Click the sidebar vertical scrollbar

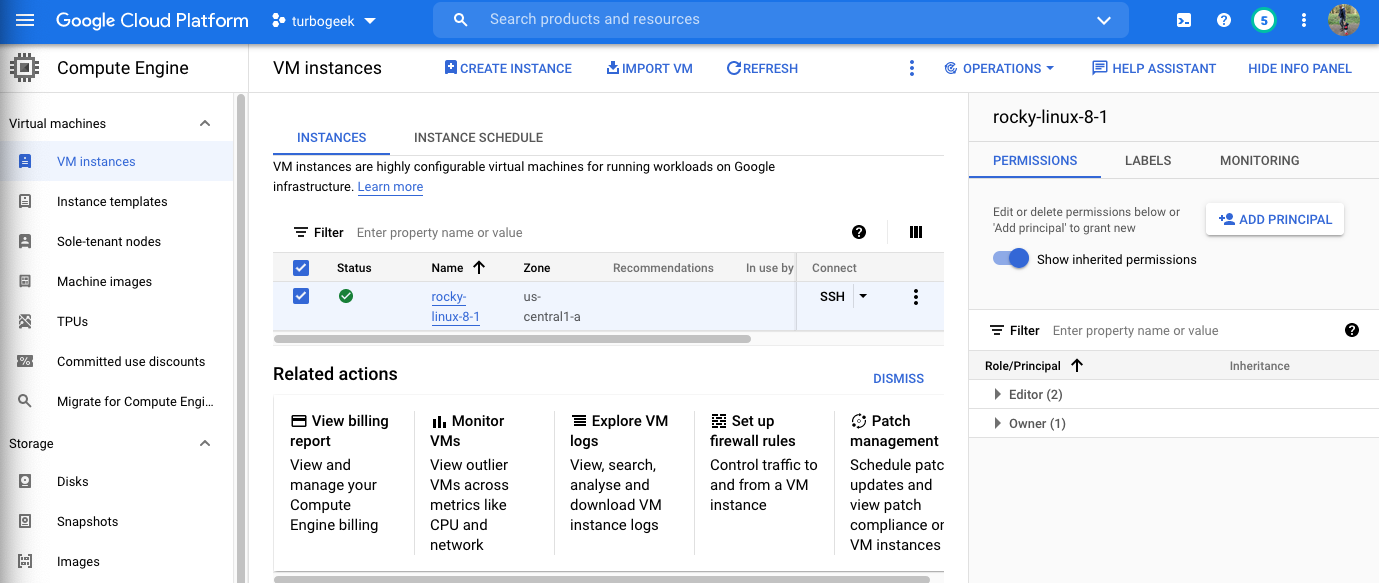(240, 338)
